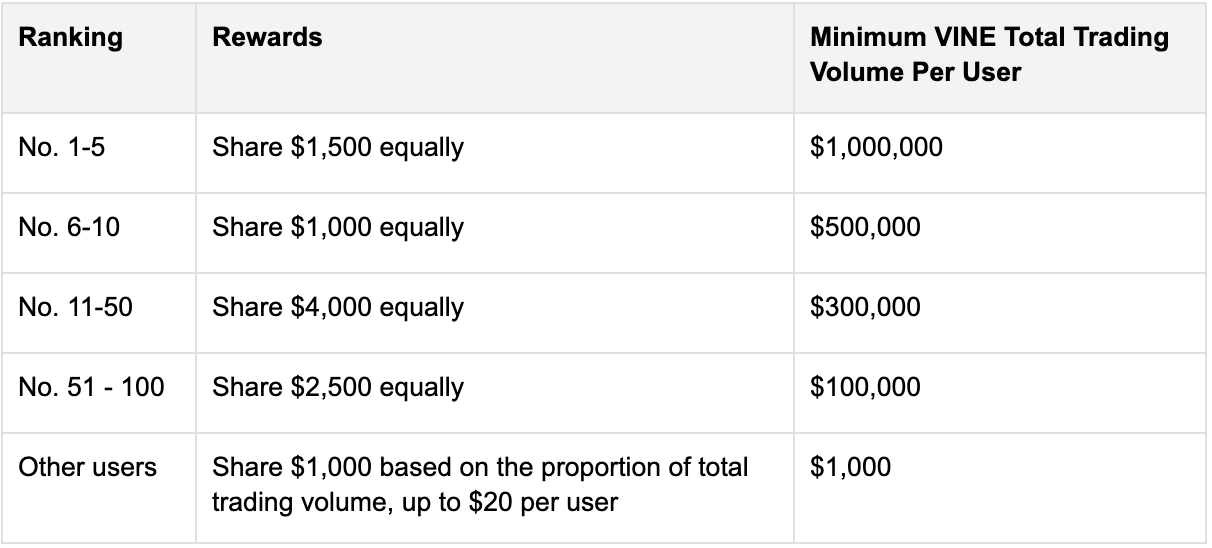Select the Other users ranking cell
The image size is (1212, 548).
tap(87, 467)
